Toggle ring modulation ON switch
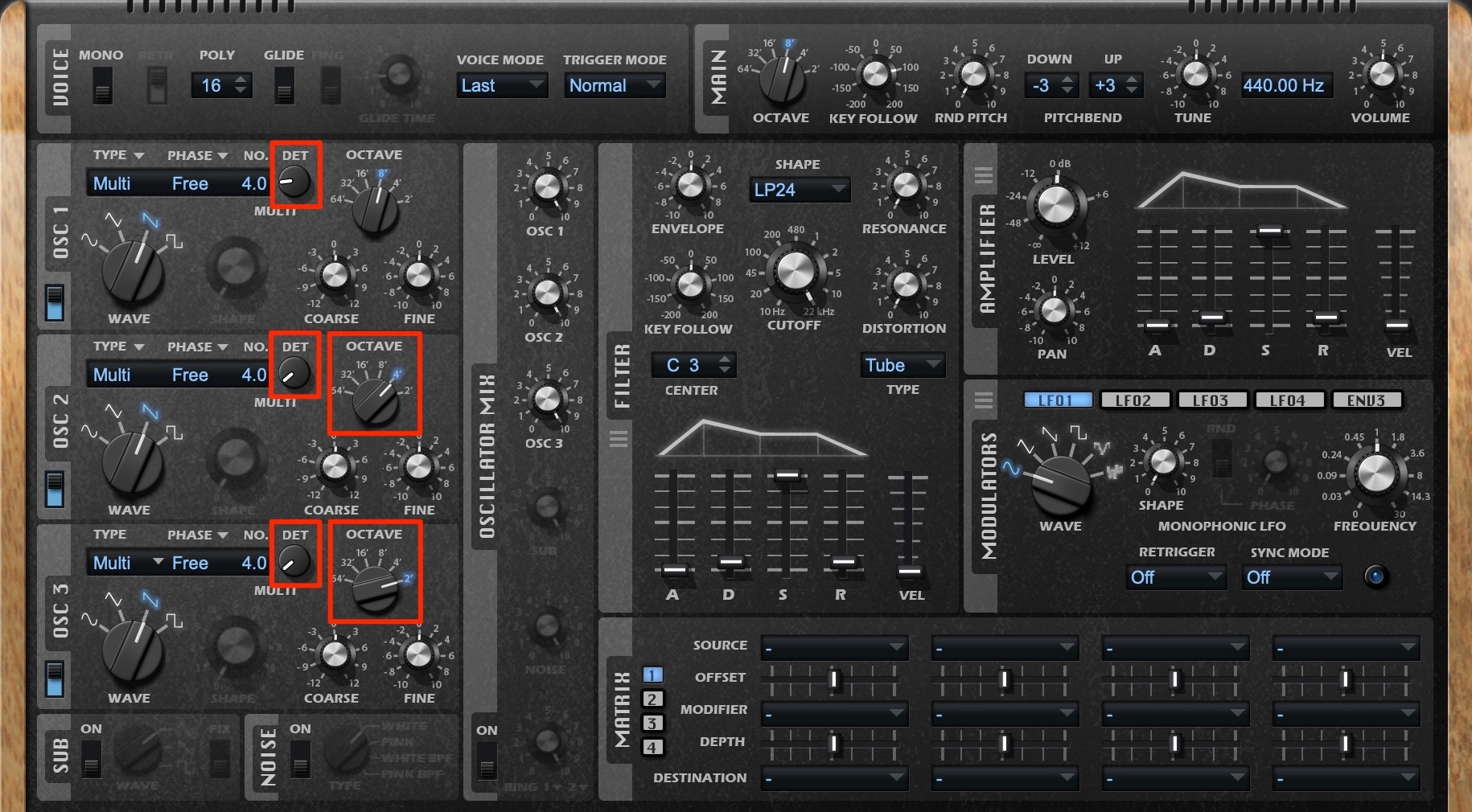 coord(487,761)
